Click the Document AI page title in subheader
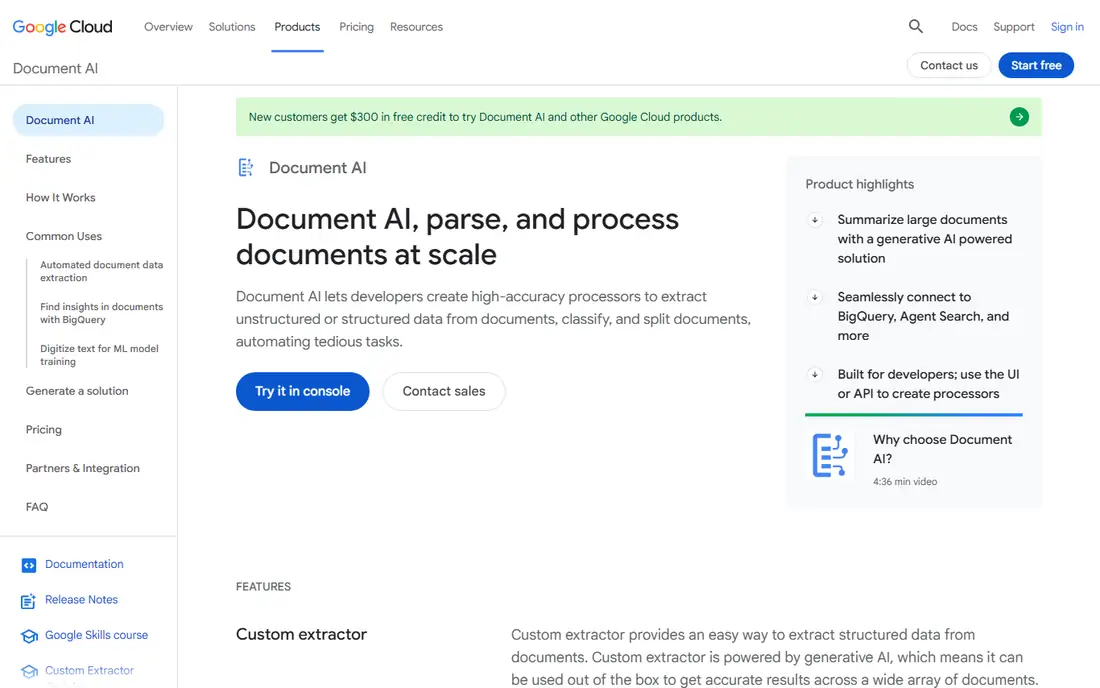 (x=55, y=68)
